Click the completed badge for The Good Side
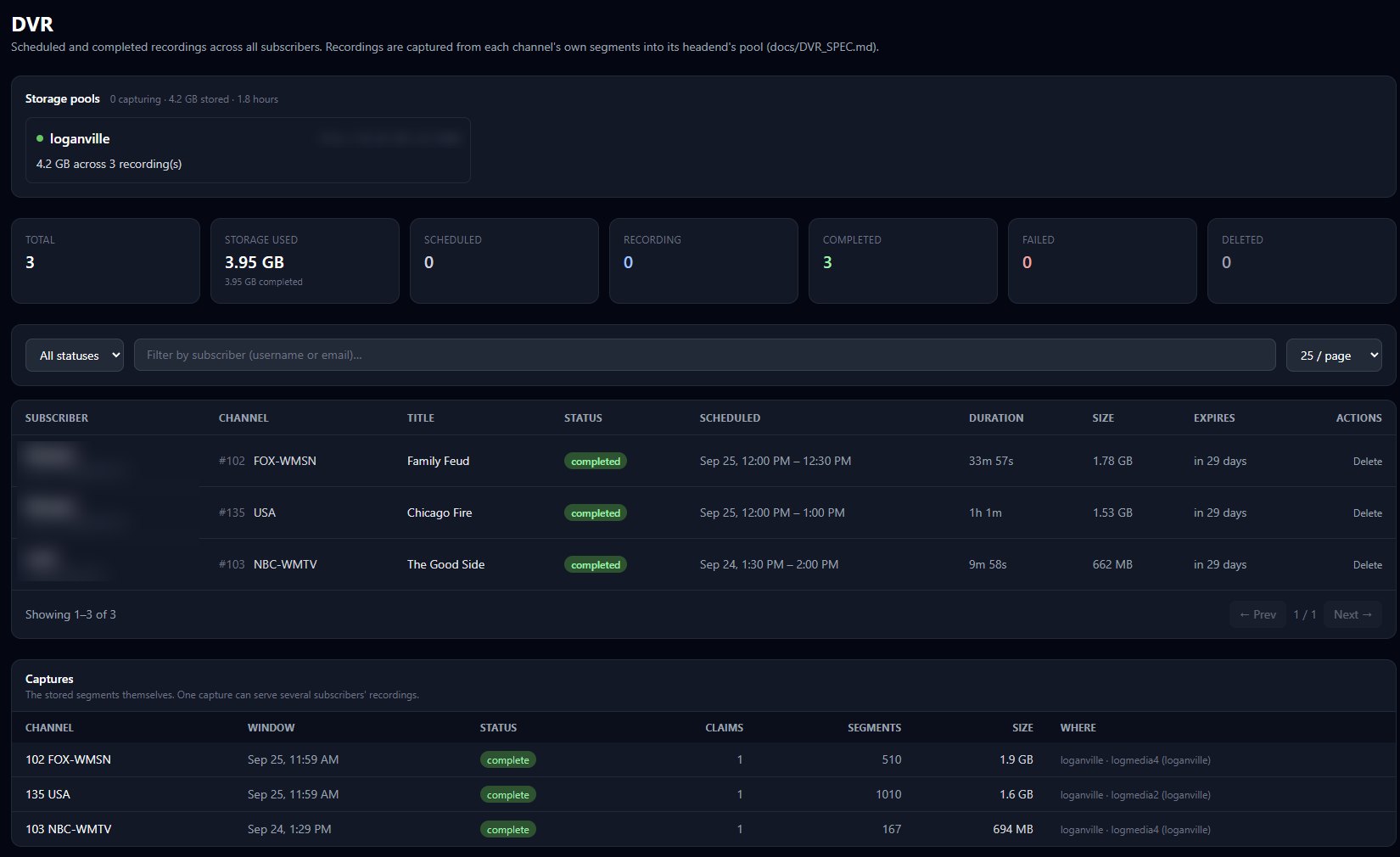1400x857 pixels. pos(596,565)
